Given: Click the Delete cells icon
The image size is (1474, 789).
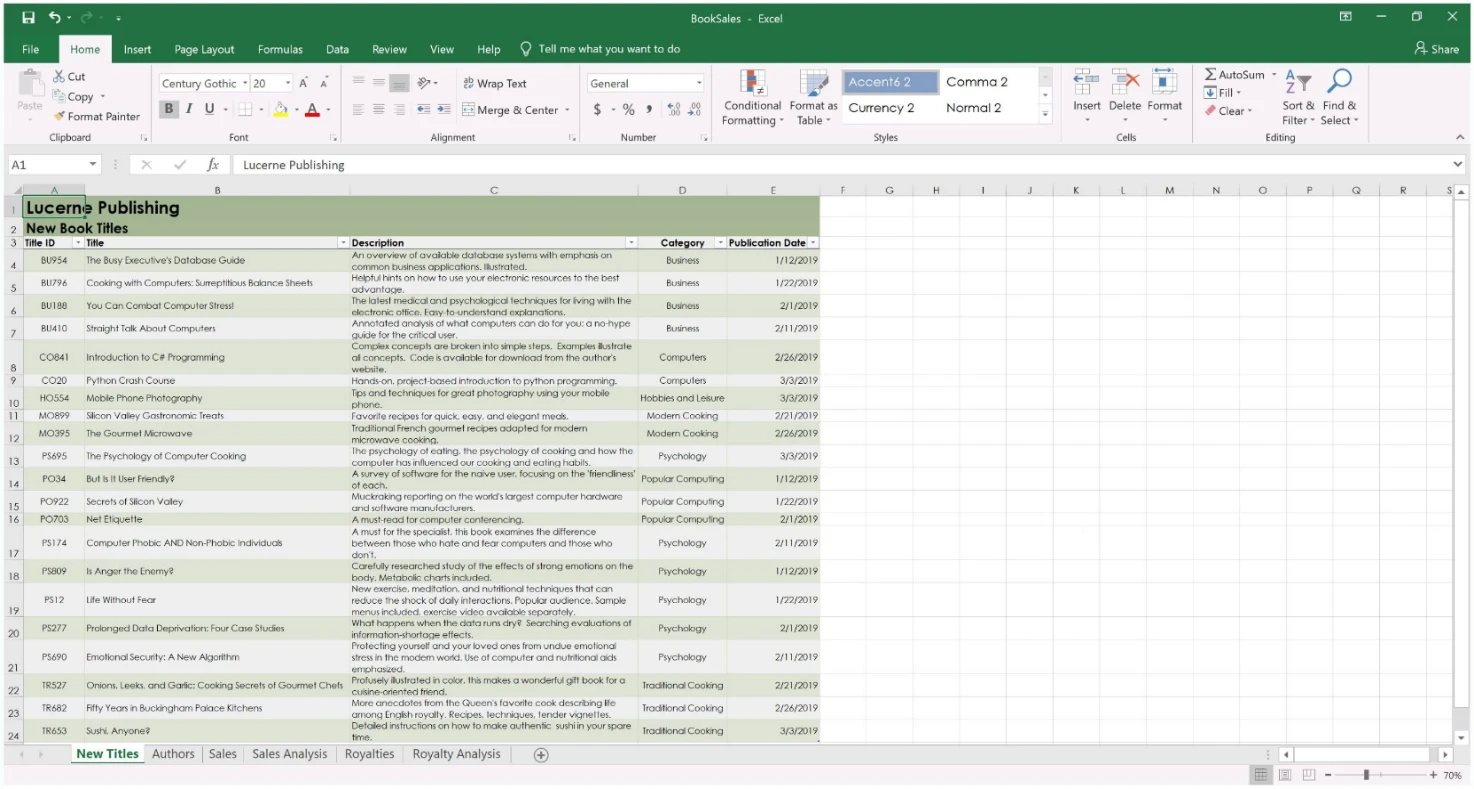Looking at the screenshot, I should [1125, 83].
